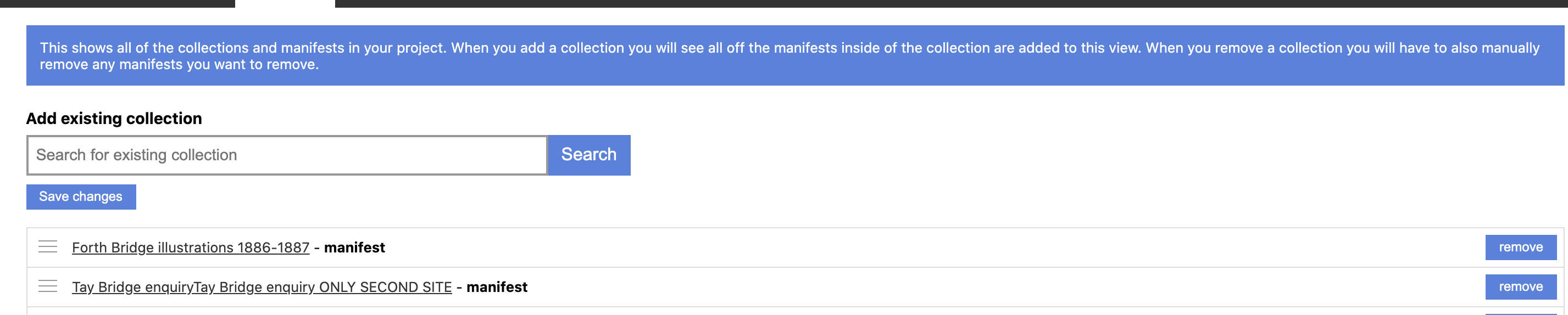Open the Forth Bridge illustrations 1886-1887 link
Screen dimensions: 1568x315
191,248
